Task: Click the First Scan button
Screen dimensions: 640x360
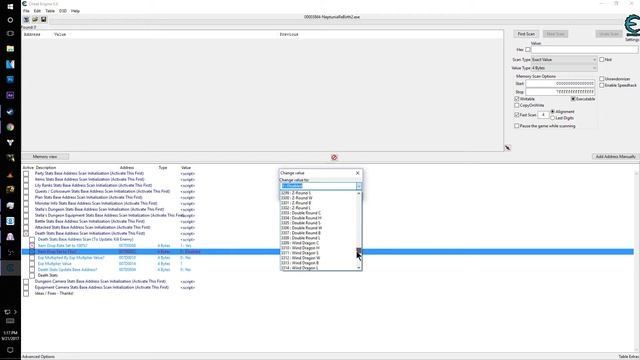Action: tap(526, 34)
